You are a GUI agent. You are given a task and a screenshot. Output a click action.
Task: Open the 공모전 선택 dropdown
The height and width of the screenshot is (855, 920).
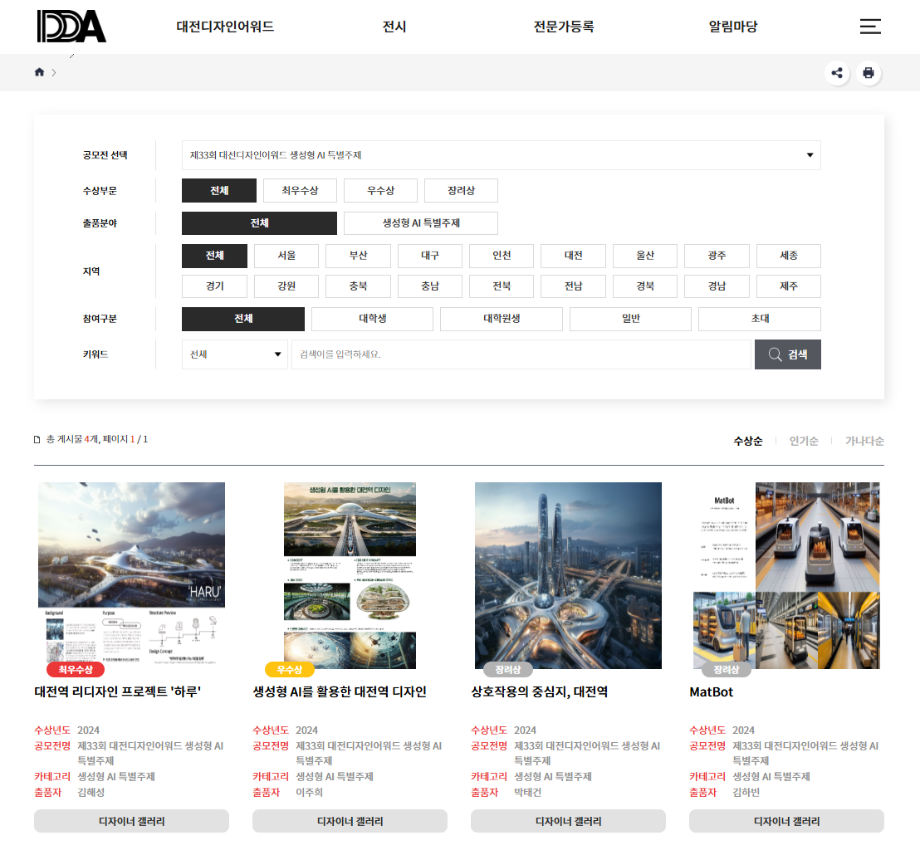tap(500, 155)
